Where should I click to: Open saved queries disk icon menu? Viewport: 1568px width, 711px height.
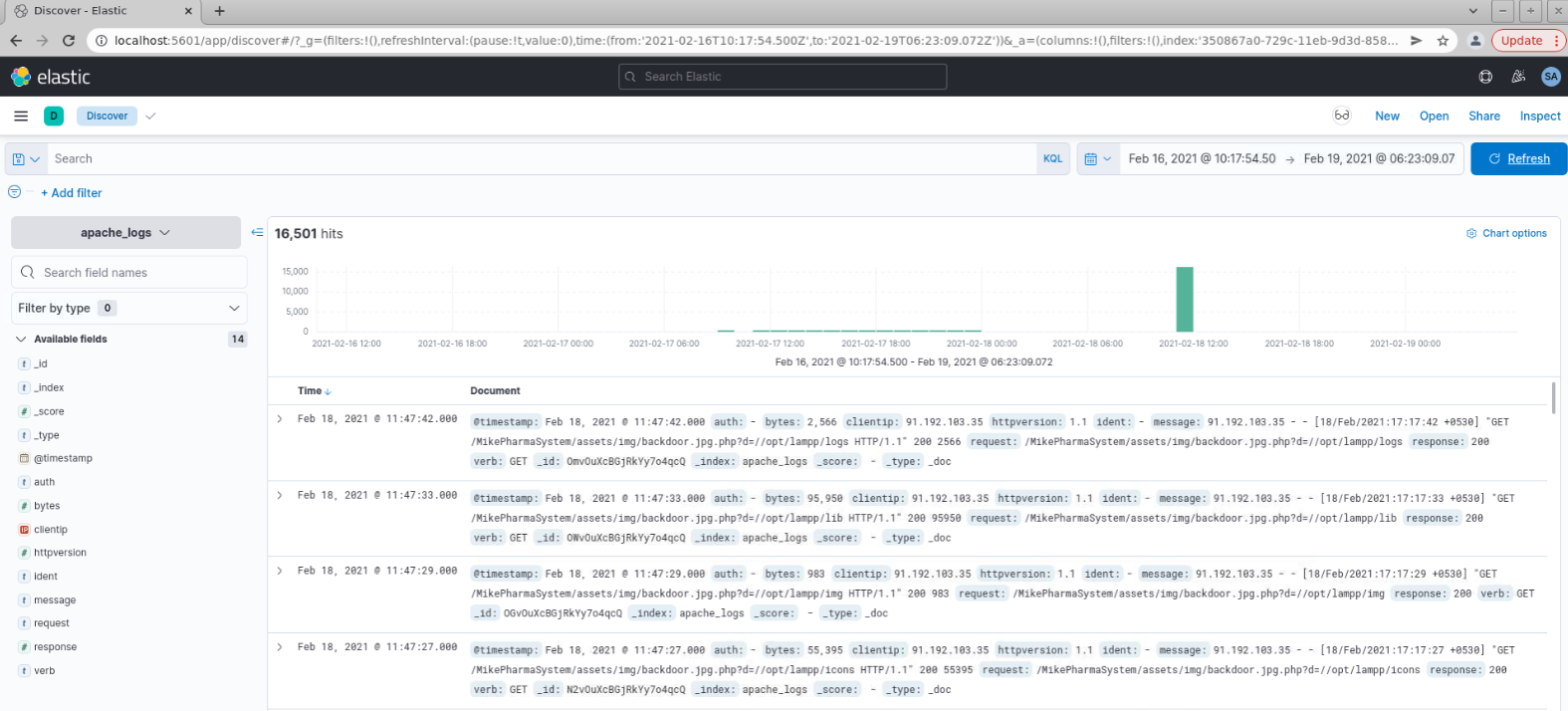(x=27, y=159)
